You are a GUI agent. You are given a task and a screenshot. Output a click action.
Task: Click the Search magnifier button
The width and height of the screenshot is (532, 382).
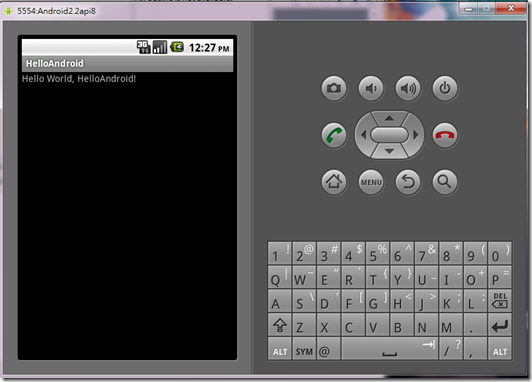(445, 182)
